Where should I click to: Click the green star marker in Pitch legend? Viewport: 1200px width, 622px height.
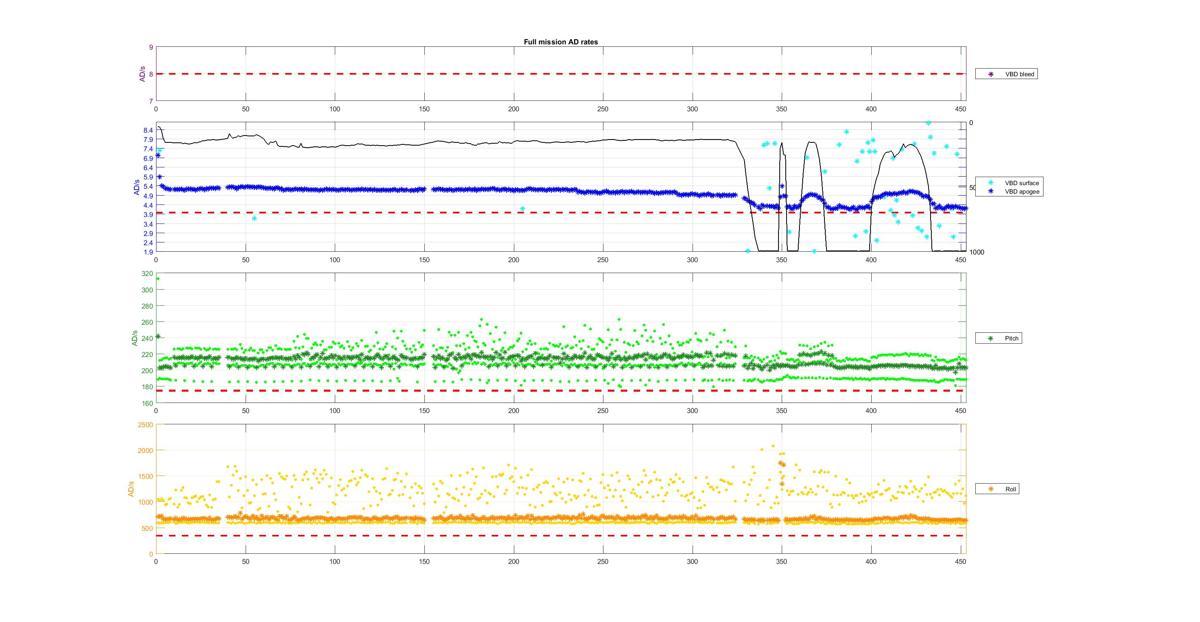pyautogui.click(x=991, y=338)
